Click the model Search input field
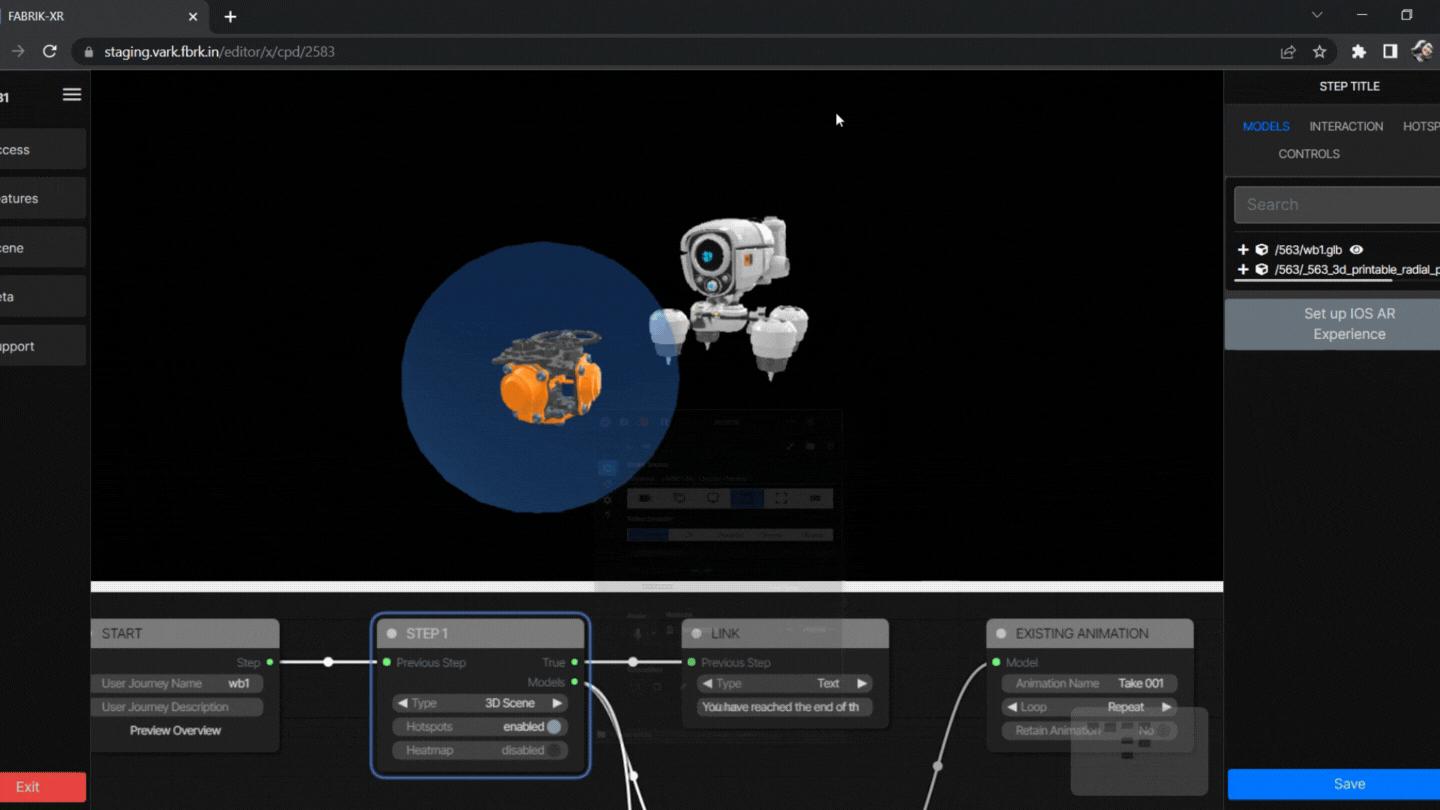 (x=1336, y=205)
